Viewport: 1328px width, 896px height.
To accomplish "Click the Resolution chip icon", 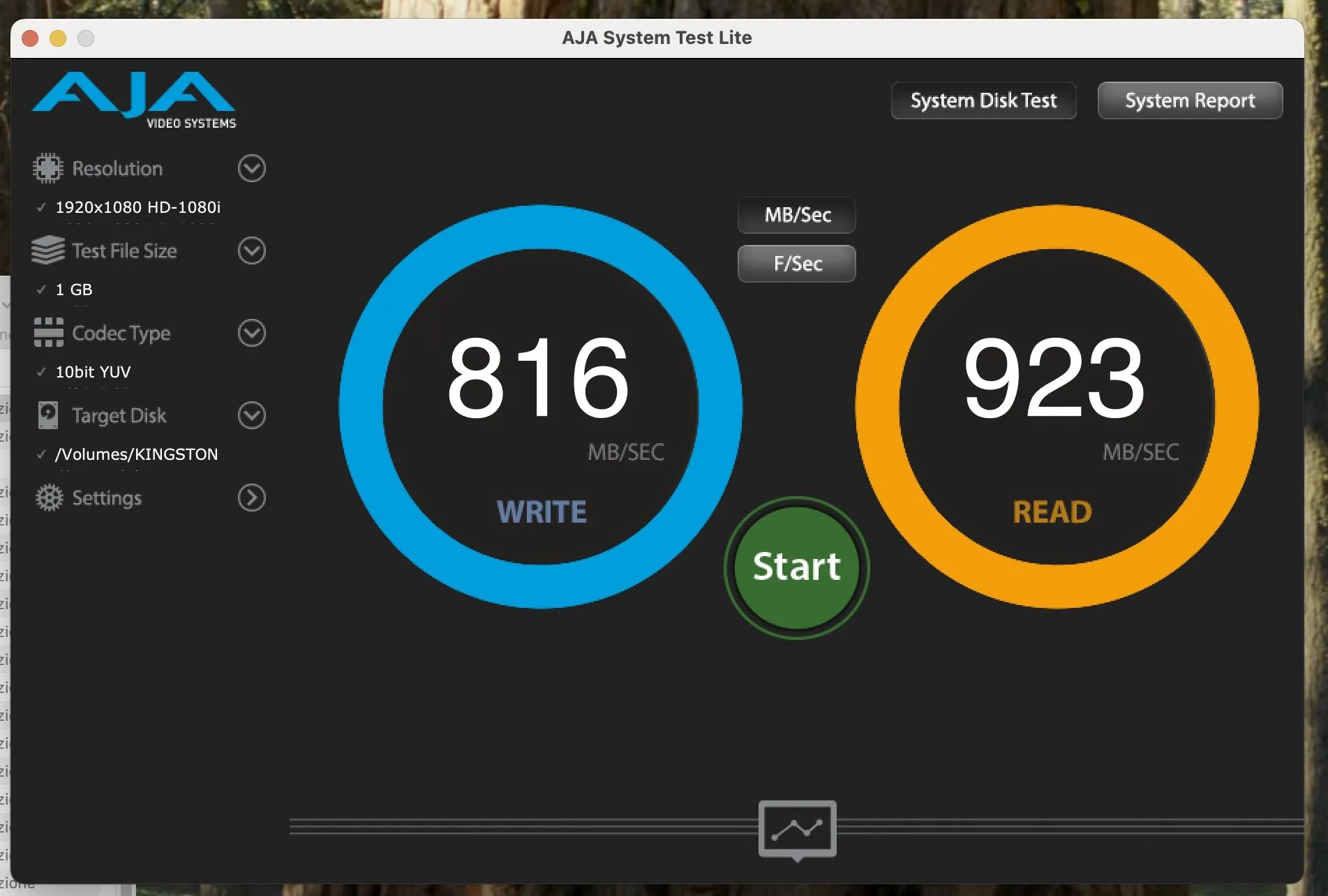I will [x=47, y=167].
